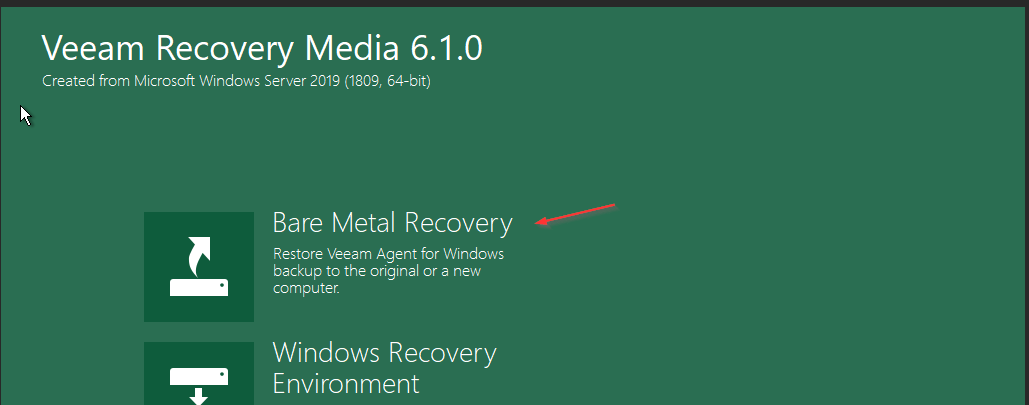Click the drive shape in Windows Recovery icon
The image size is (1029, 405).
(199, 376)
